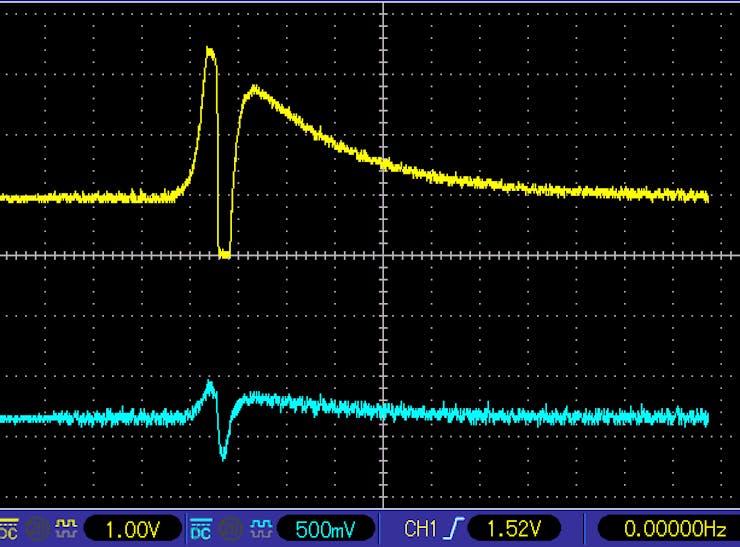Screen dimensions: 740x547
Task: Click the yellow channel DC coupling icon
Action: click(9, 530)
